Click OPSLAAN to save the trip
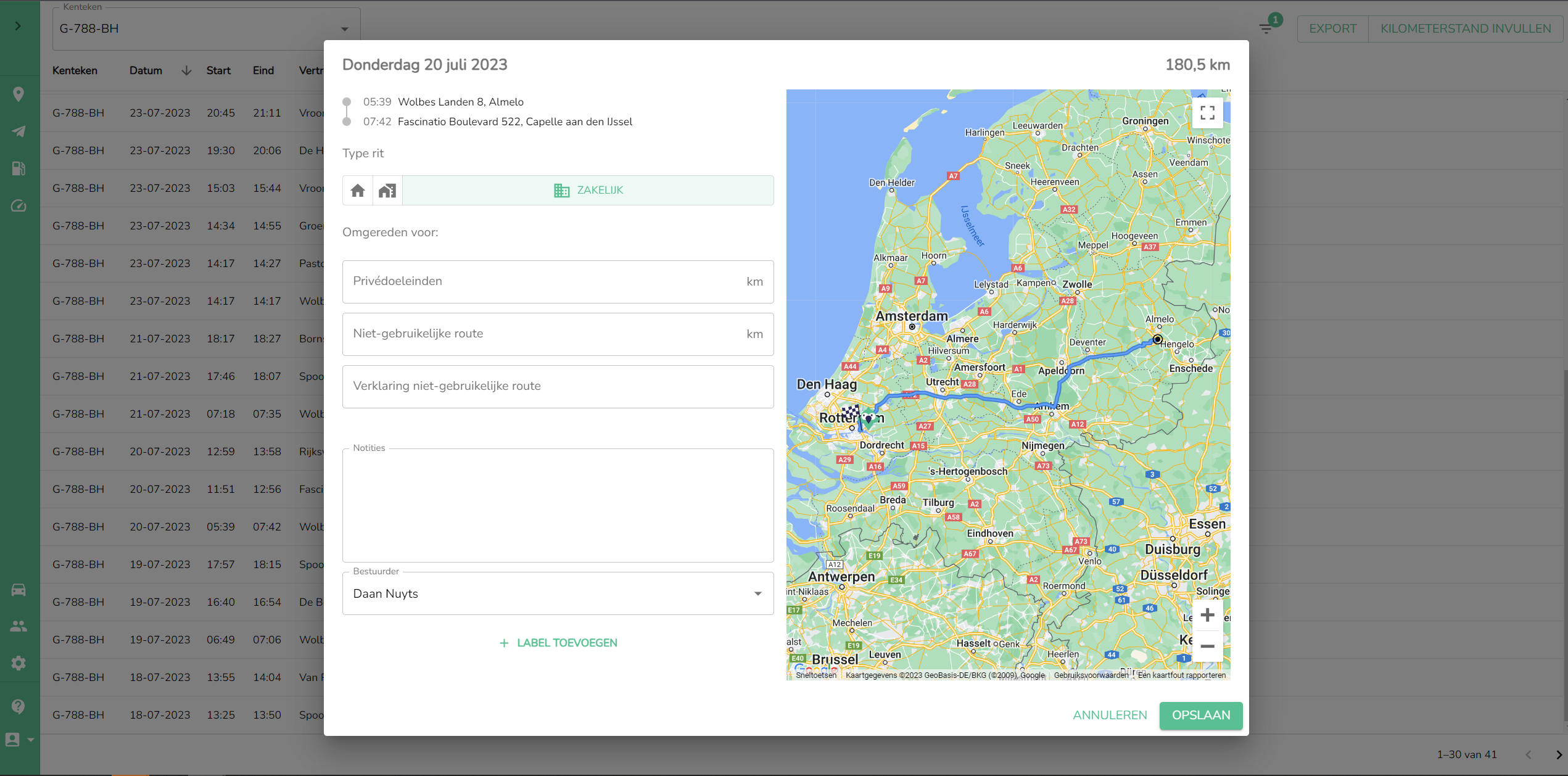Viewport: 1568px width, 776px height. coord(1200,715)
